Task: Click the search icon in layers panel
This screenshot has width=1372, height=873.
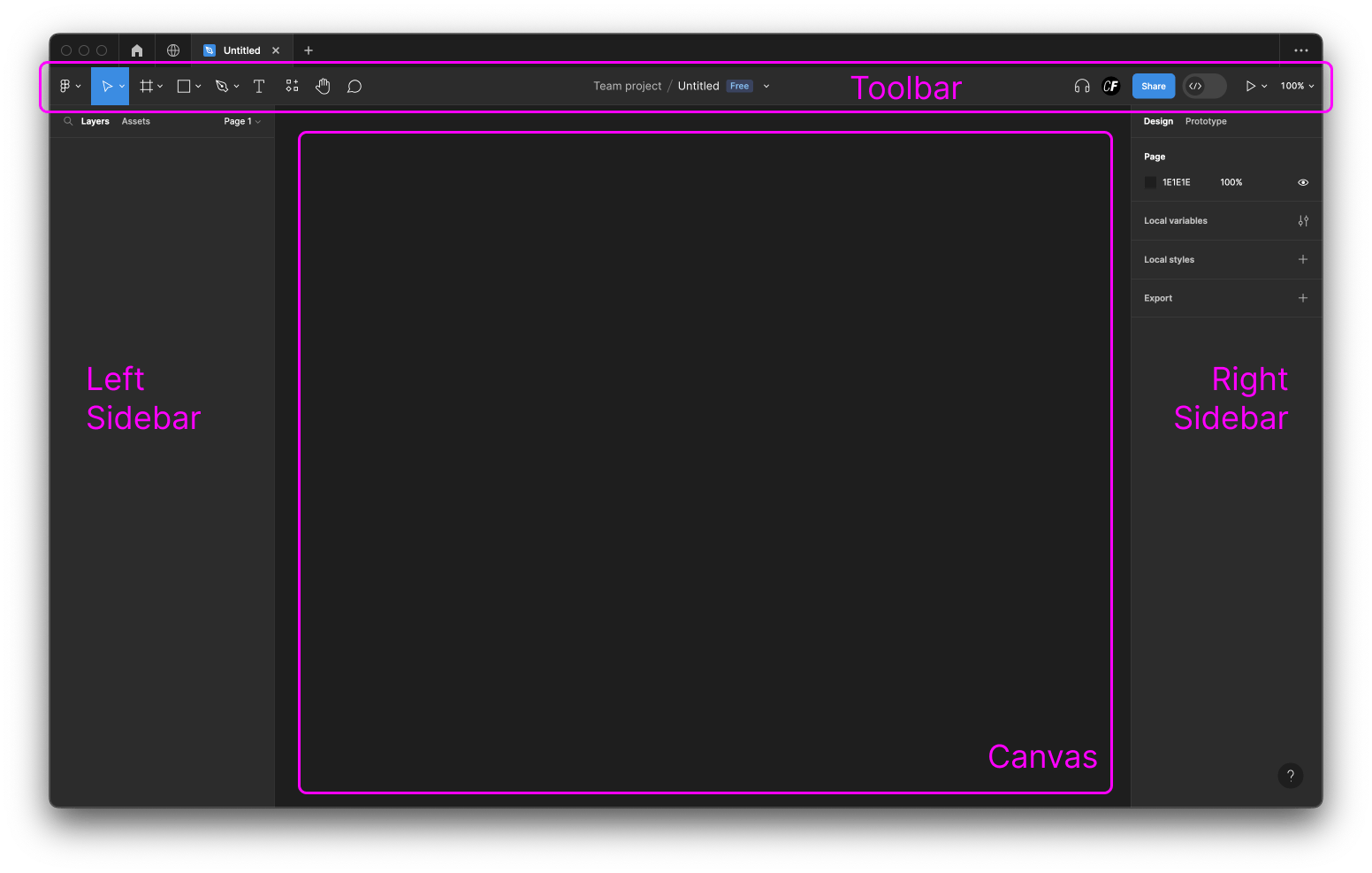Action: [x=68, y=121]
